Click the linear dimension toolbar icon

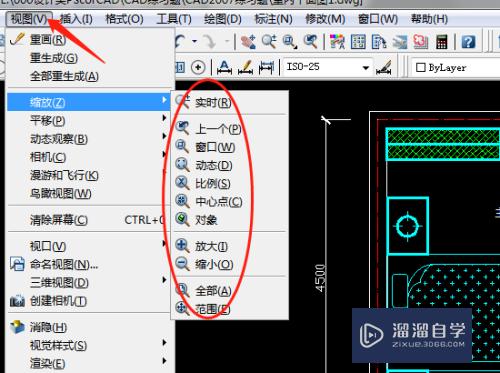(x=266, y=67)
